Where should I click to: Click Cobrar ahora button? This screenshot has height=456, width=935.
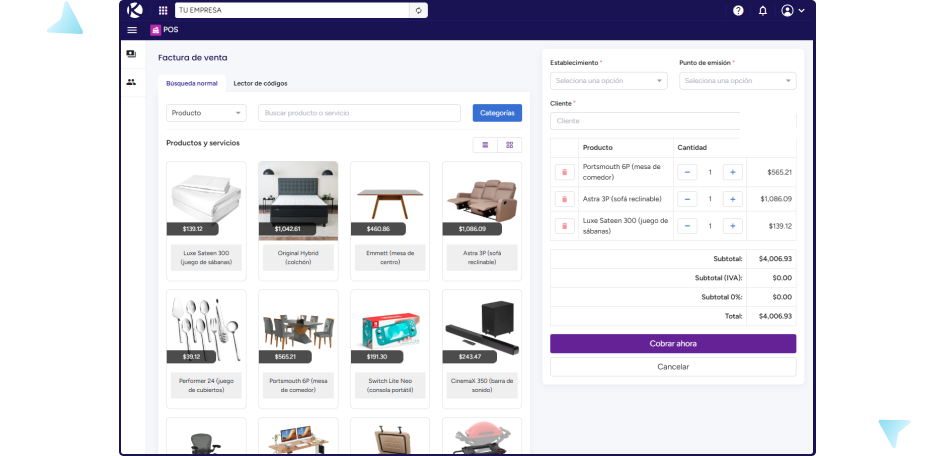tap(673, 343)
